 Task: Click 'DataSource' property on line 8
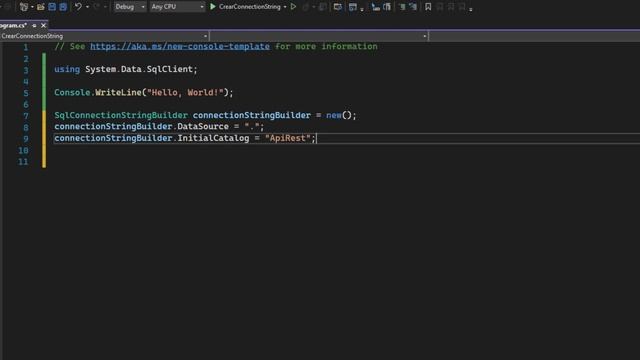[x=203, y=127]
